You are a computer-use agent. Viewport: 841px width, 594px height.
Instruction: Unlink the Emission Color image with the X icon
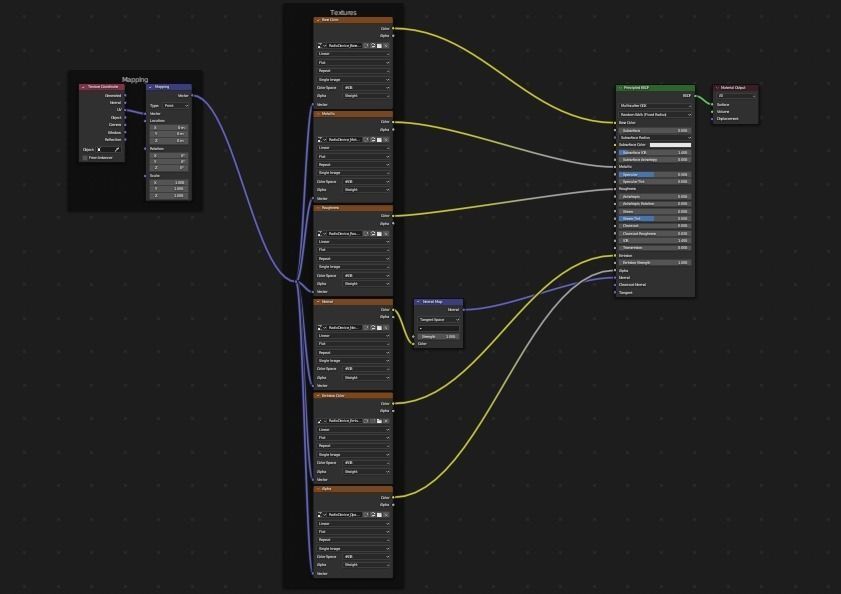coord(386,421)
